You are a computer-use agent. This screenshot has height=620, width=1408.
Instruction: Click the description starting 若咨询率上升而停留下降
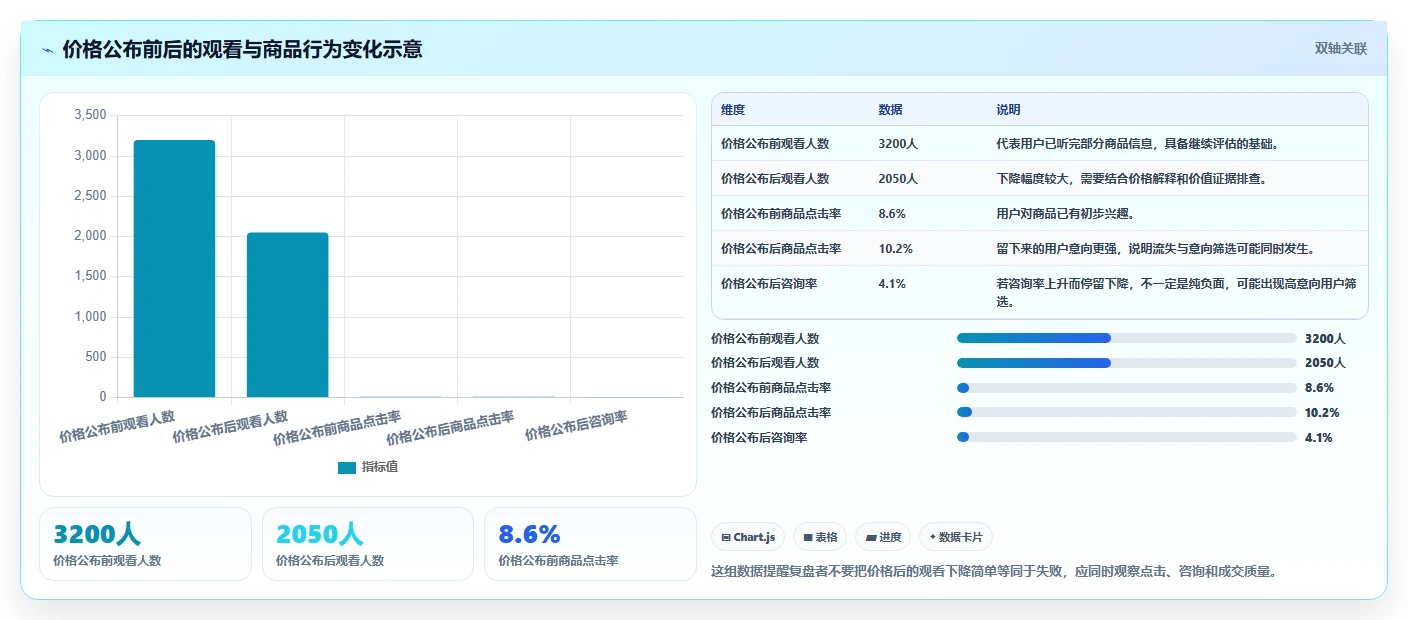point(1176,292)
